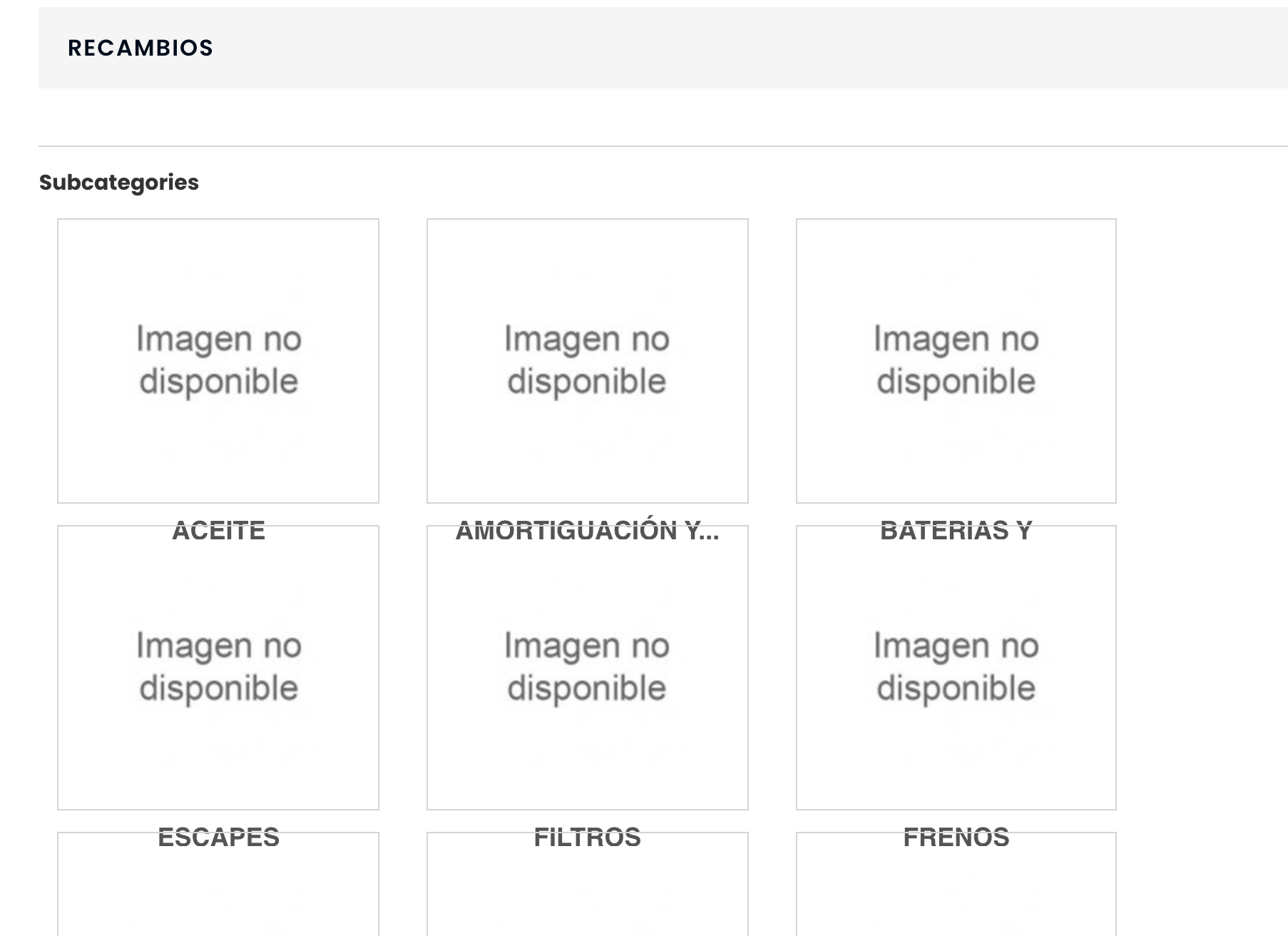This screenshot has width=1288, height=936.
Task: Open the ACEITE subcategory link
Action: [x=218, y=531]
